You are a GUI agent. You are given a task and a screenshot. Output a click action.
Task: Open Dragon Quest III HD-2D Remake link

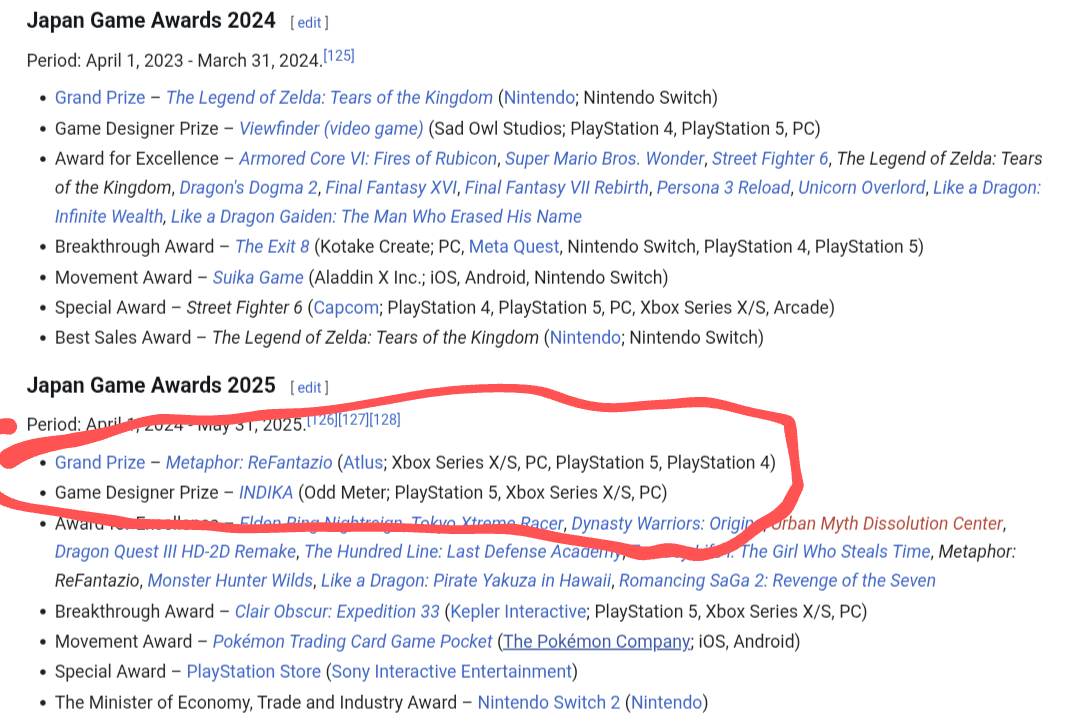[x=176, y=552]
